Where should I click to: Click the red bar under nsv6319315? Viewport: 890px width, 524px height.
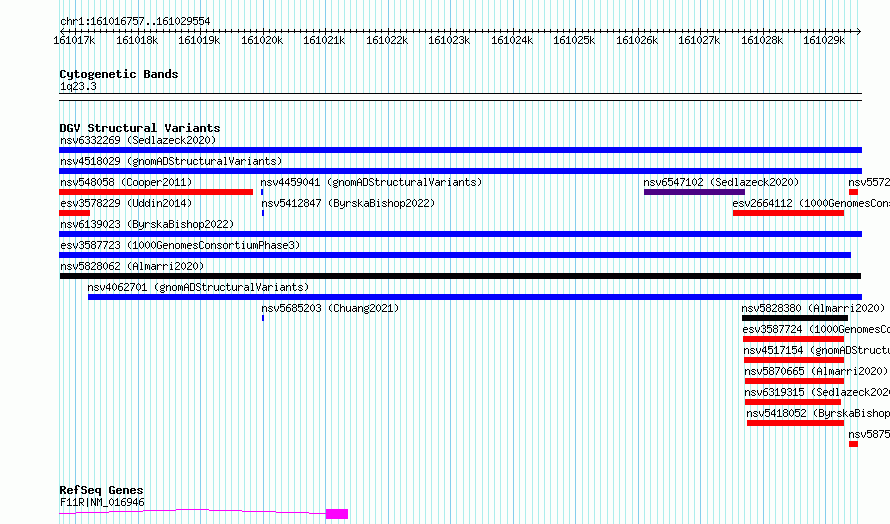792,402
